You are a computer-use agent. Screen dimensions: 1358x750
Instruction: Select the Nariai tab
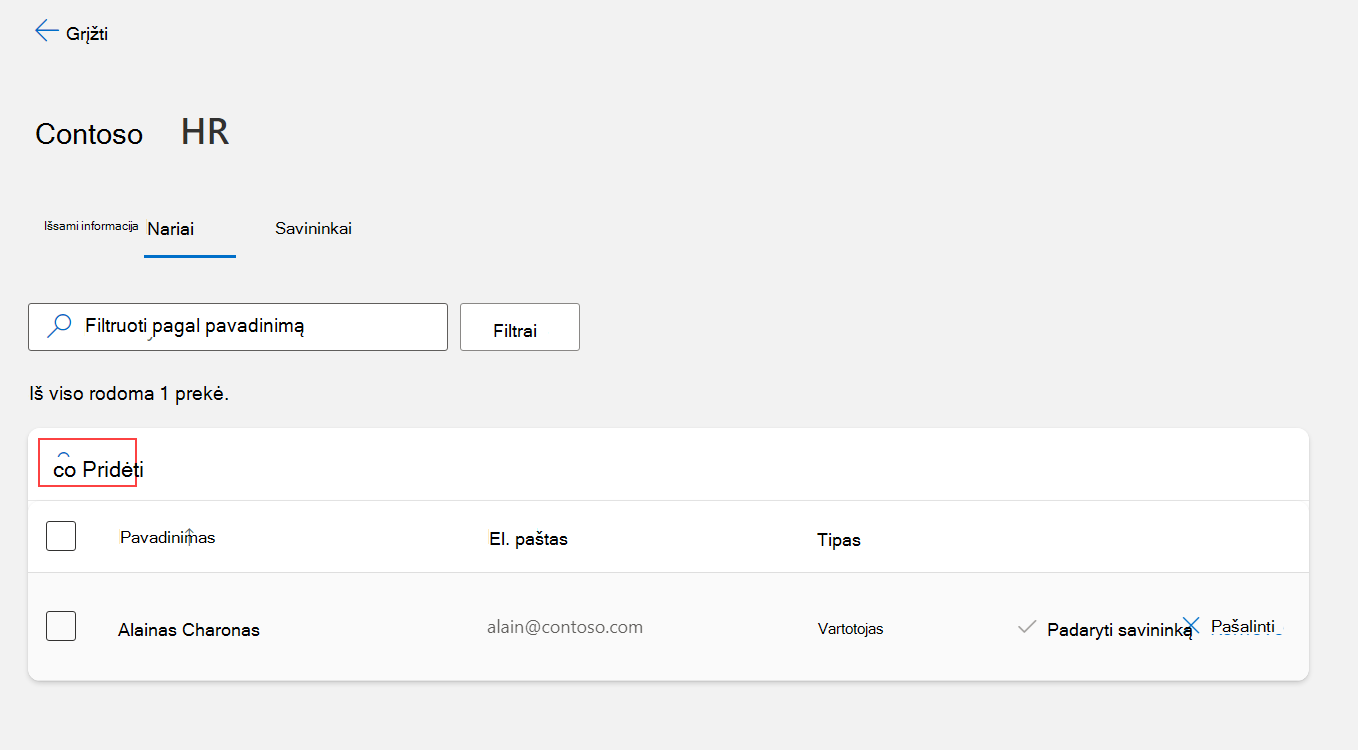tap(170, 229)
